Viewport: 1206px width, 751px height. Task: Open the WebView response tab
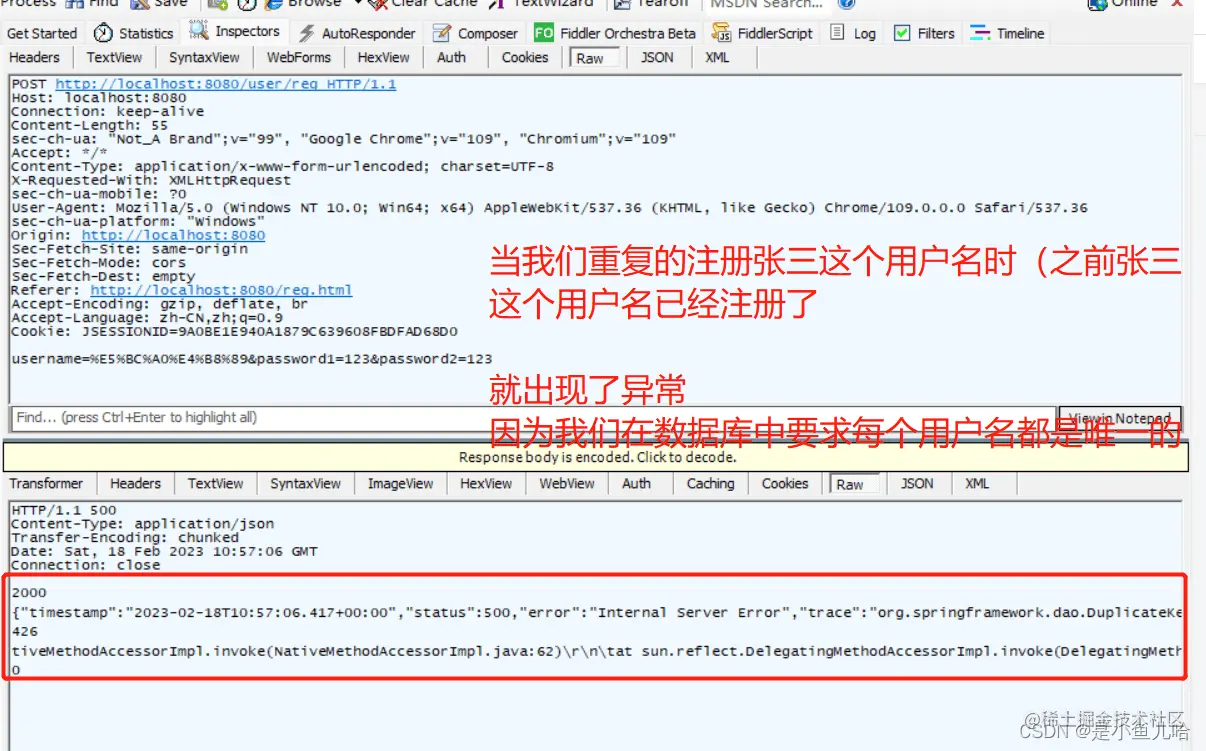click(x=567, y=483)
